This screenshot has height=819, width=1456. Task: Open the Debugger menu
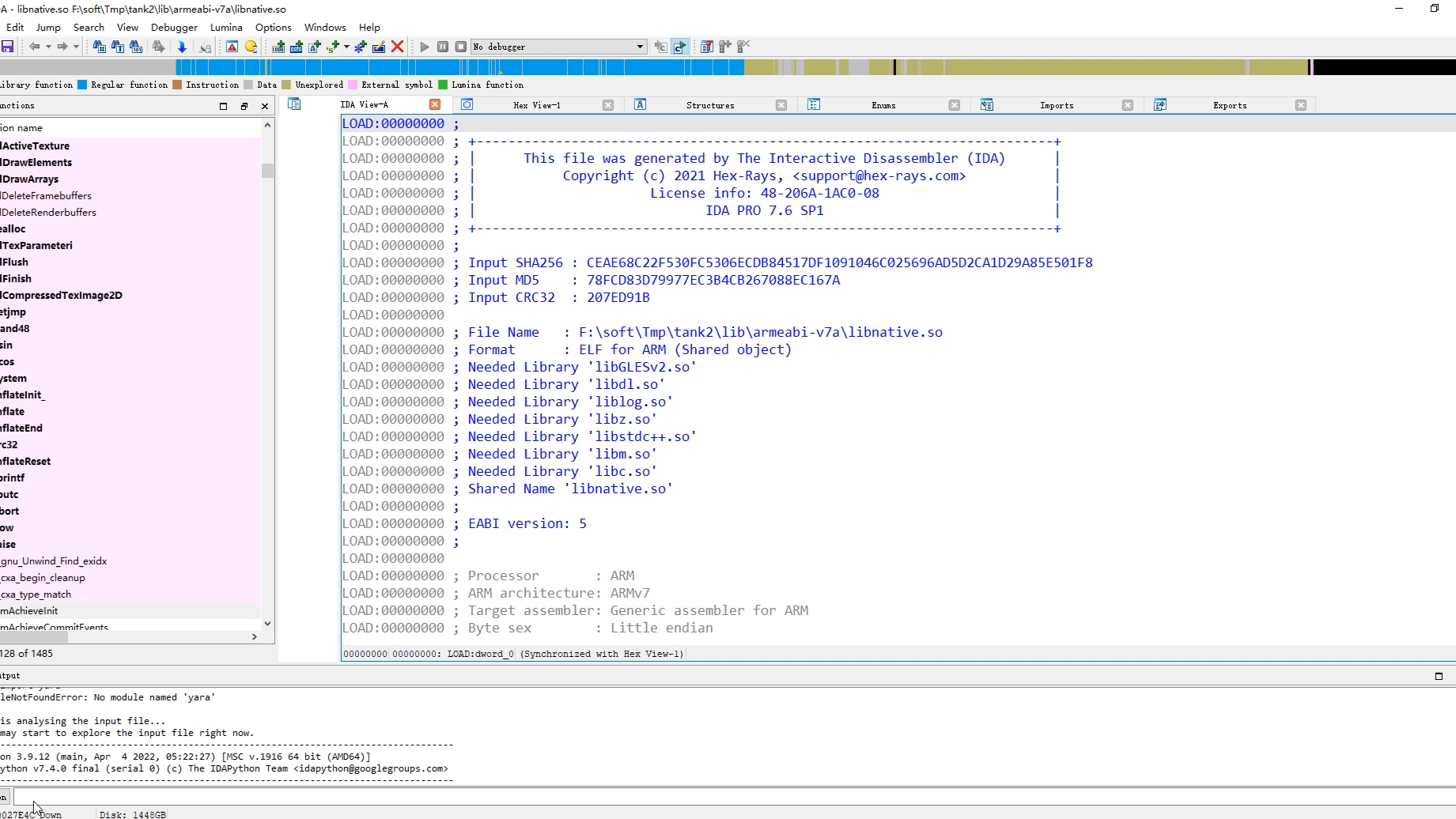point(174,27)
